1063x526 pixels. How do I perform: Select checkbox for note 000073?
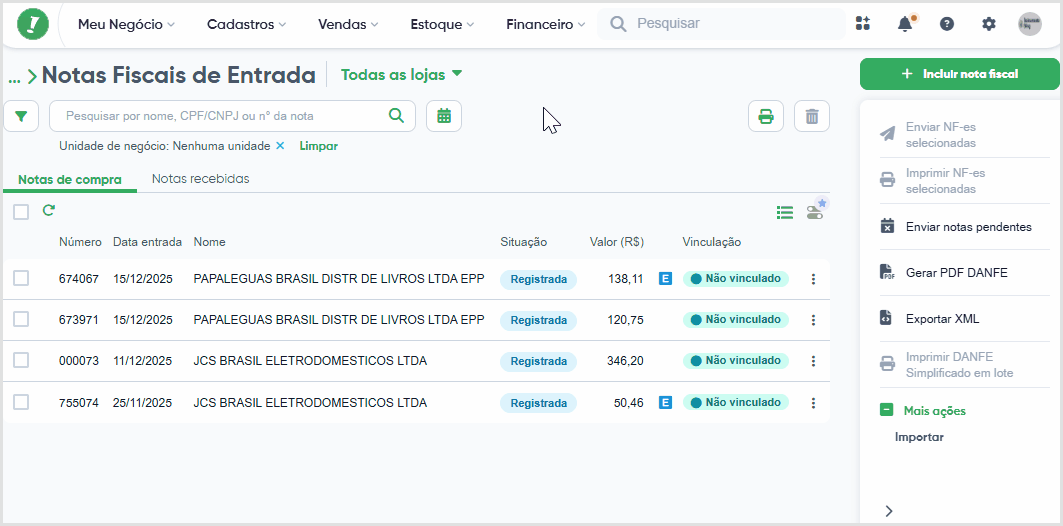[x=21, y=361]
